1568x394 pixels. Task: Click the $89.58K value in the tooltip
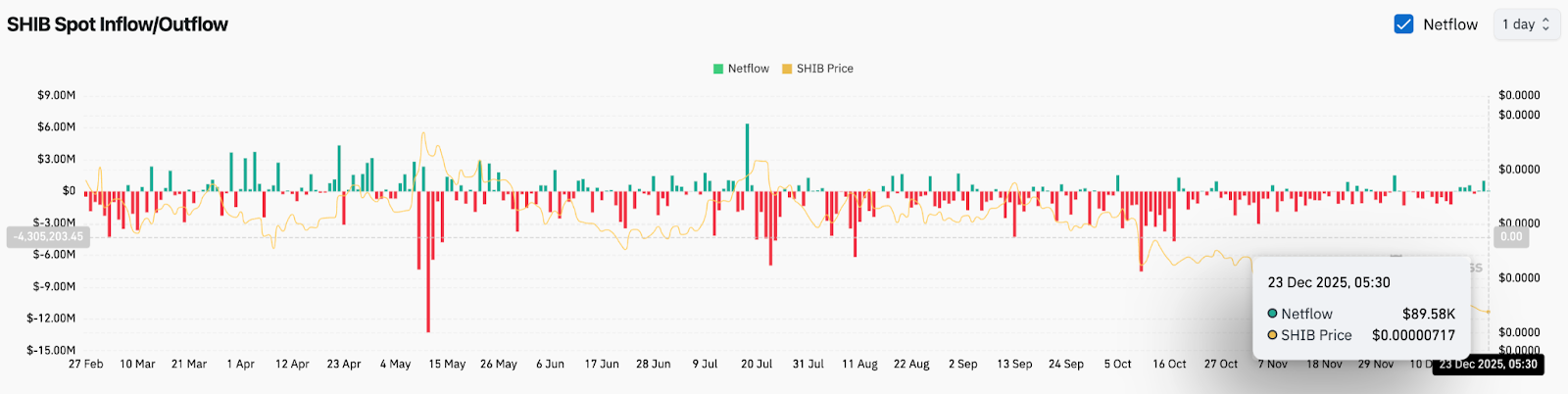(1428, 314)
